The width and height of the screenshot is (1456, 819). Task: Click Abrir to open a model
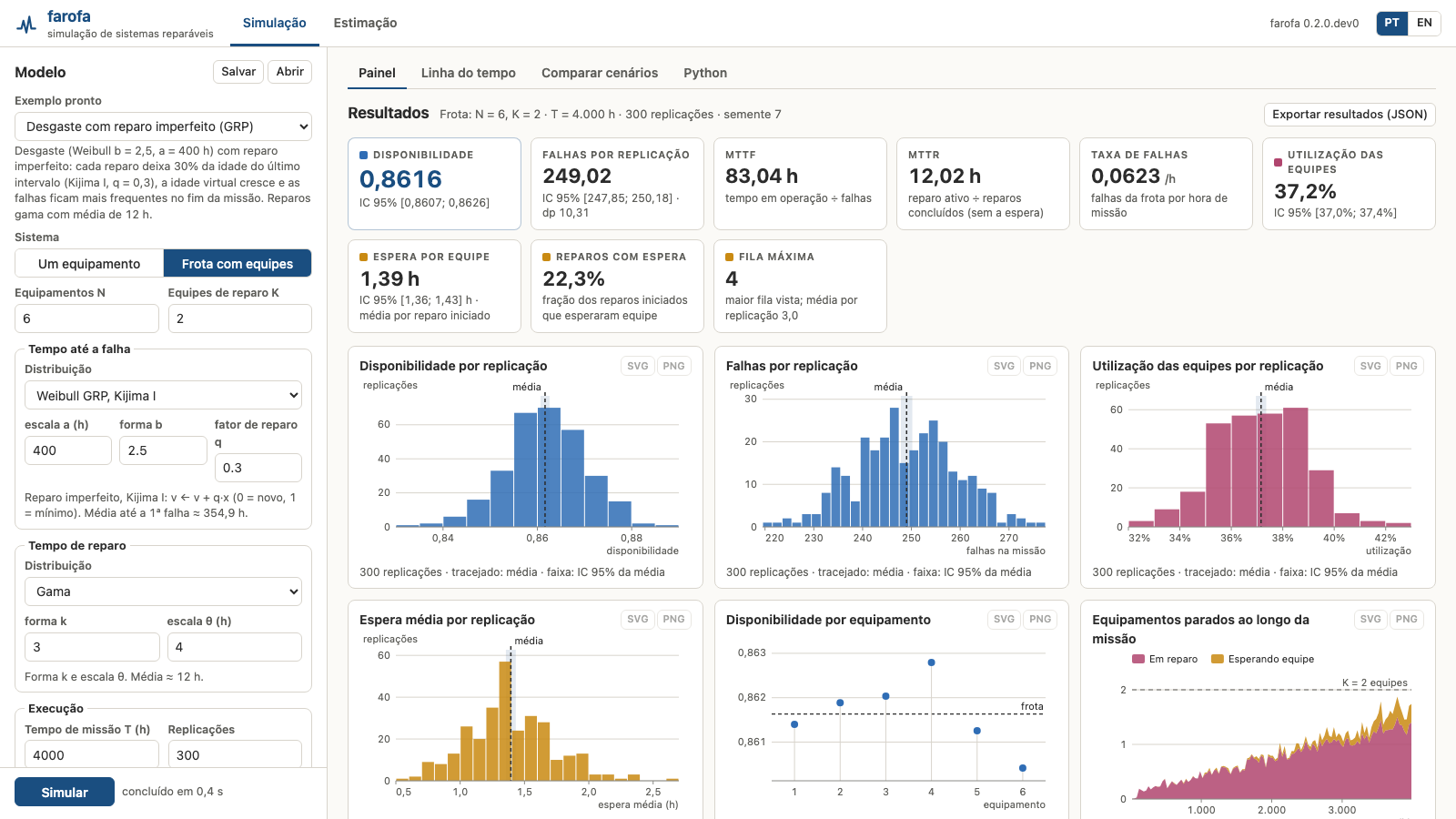290,72
